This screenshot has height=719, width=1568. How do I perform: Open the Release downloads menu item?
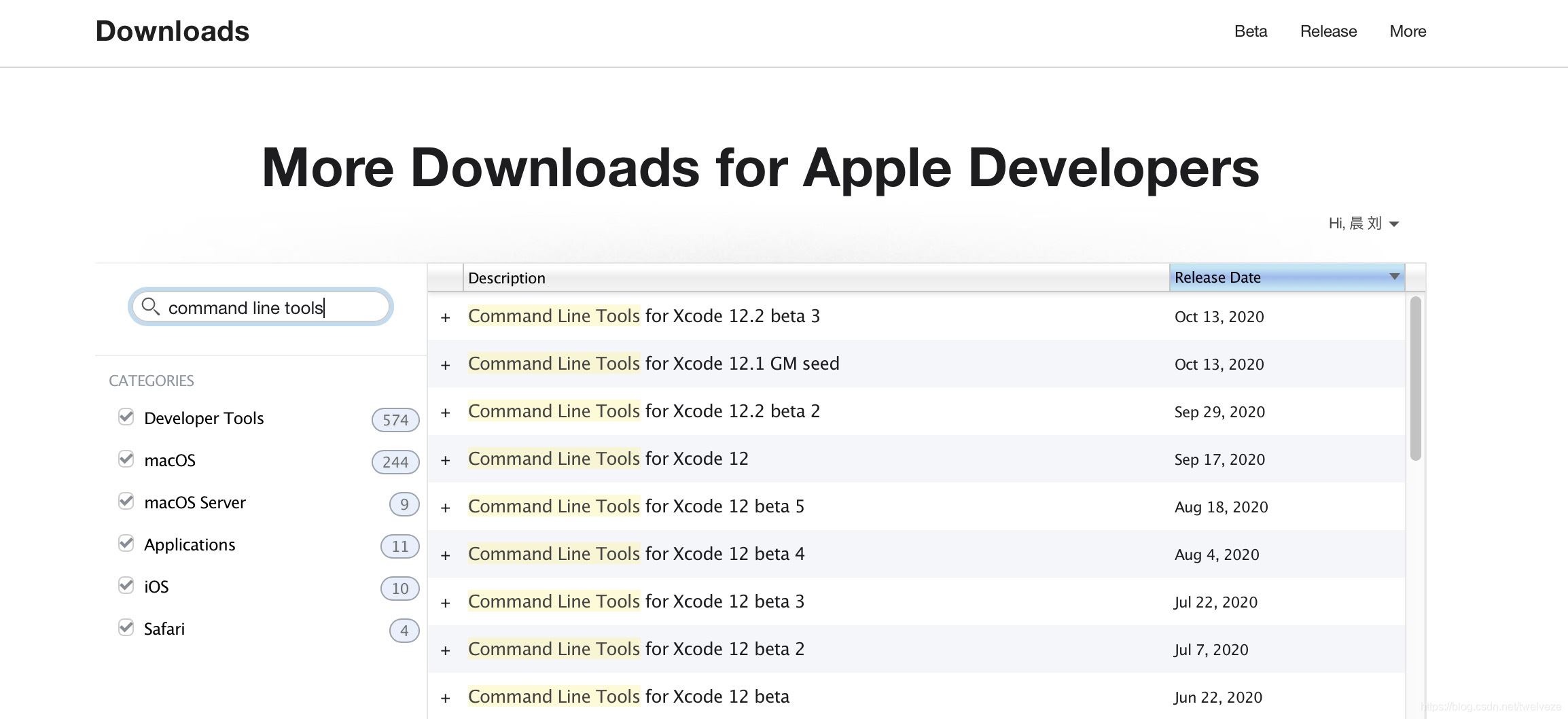click(x=1328, y=31)
